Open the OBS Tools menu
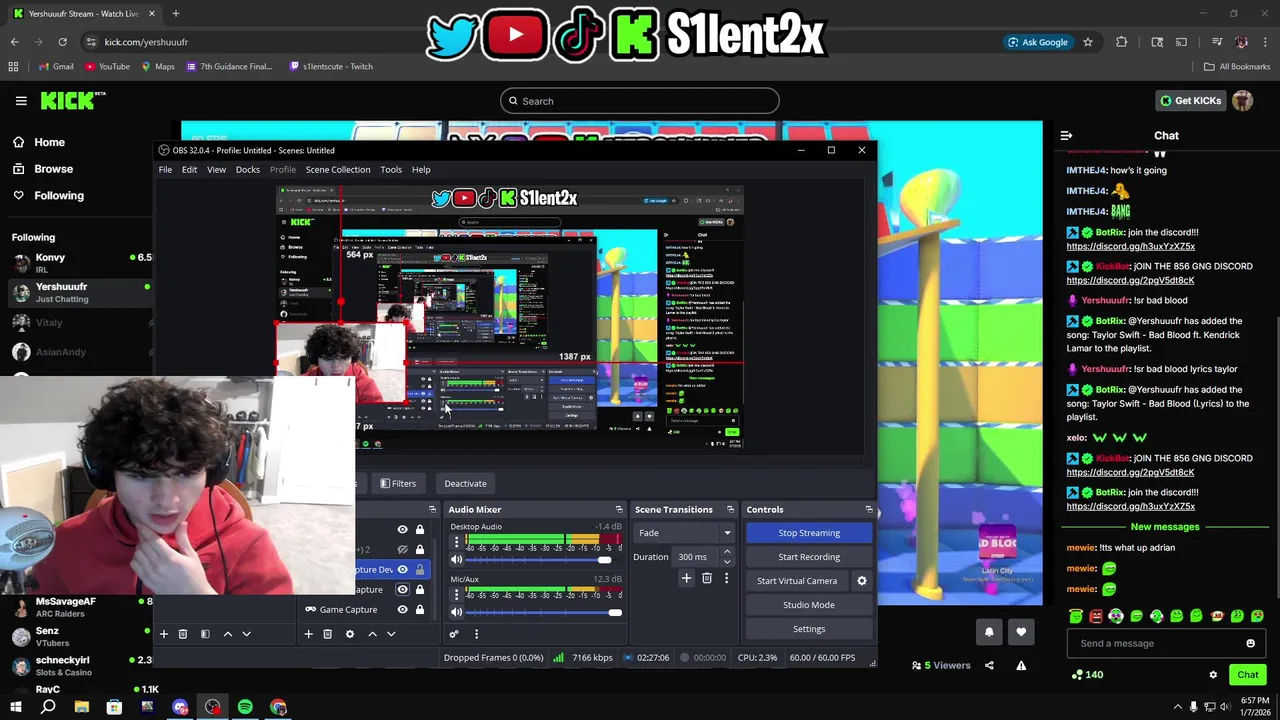This screenshot has height=720, width=1280. pos(391,169)
